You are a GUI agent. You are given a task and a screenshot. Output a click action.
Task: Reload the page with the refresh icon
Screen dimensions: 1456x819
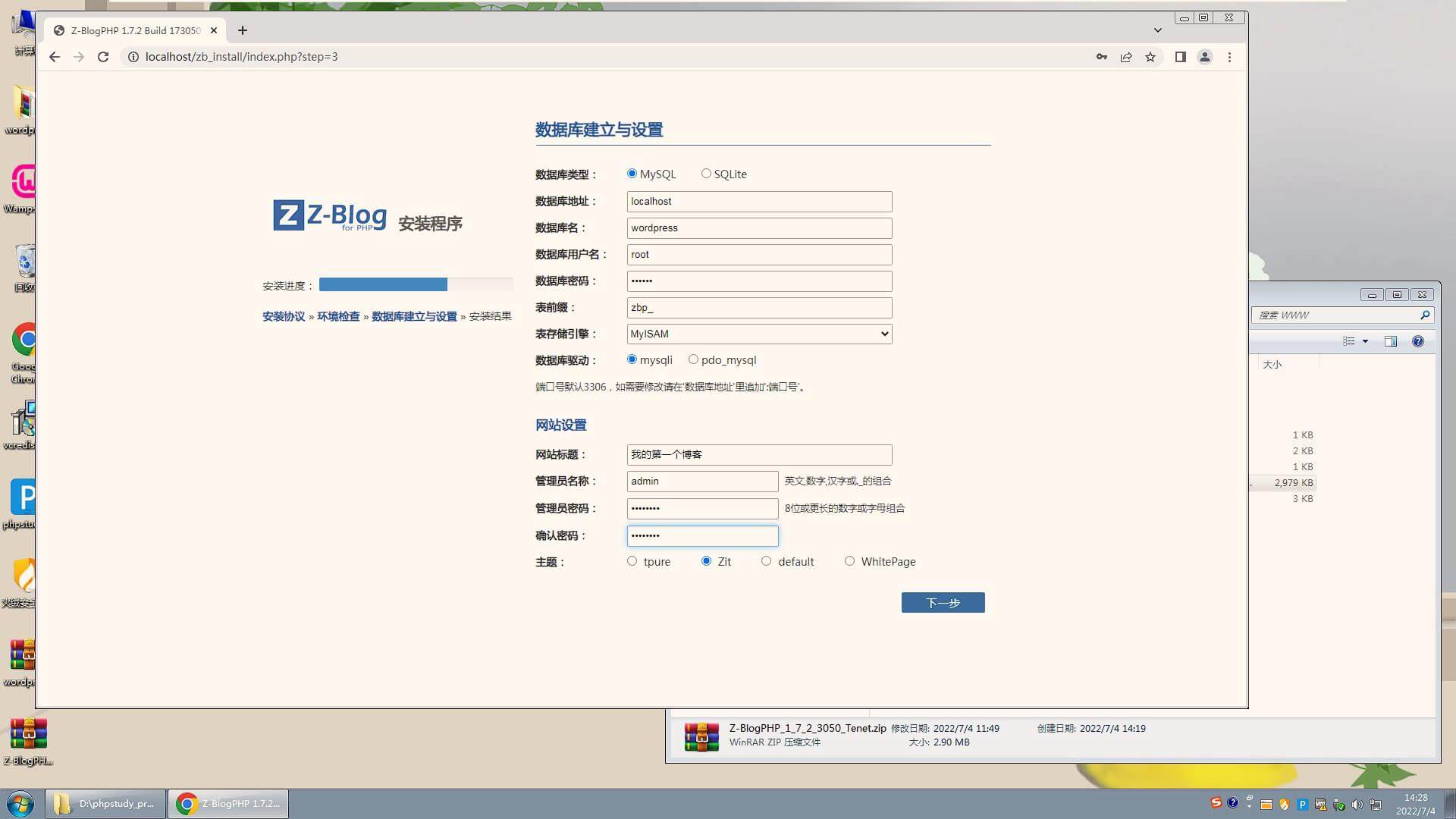click(x=103, y=57)
